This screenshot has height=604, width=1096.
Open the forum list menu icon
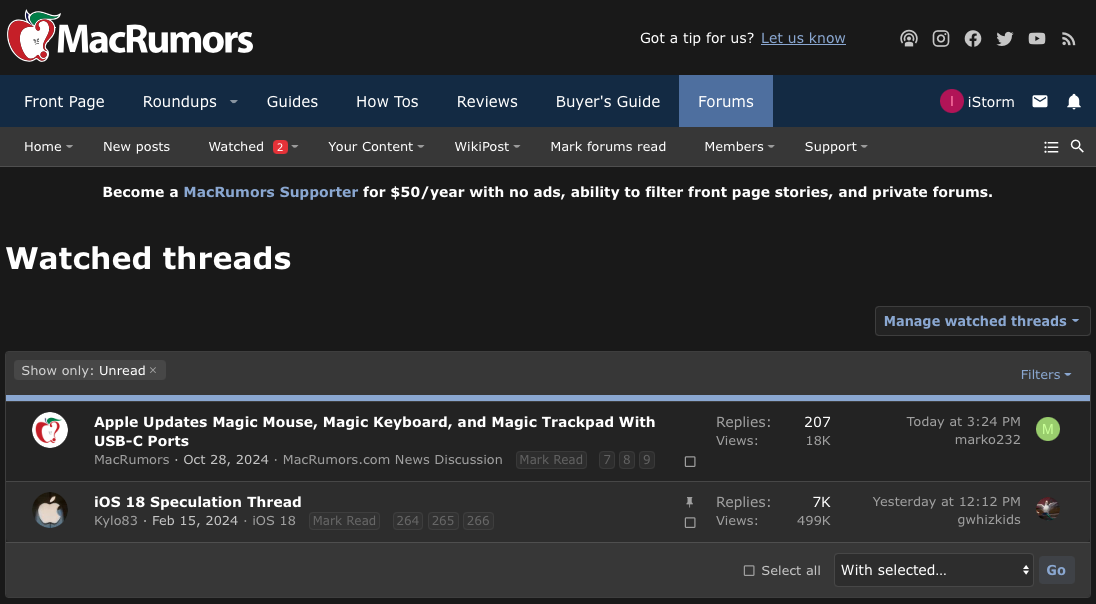pyautogui.click(x=1051, y=147)
